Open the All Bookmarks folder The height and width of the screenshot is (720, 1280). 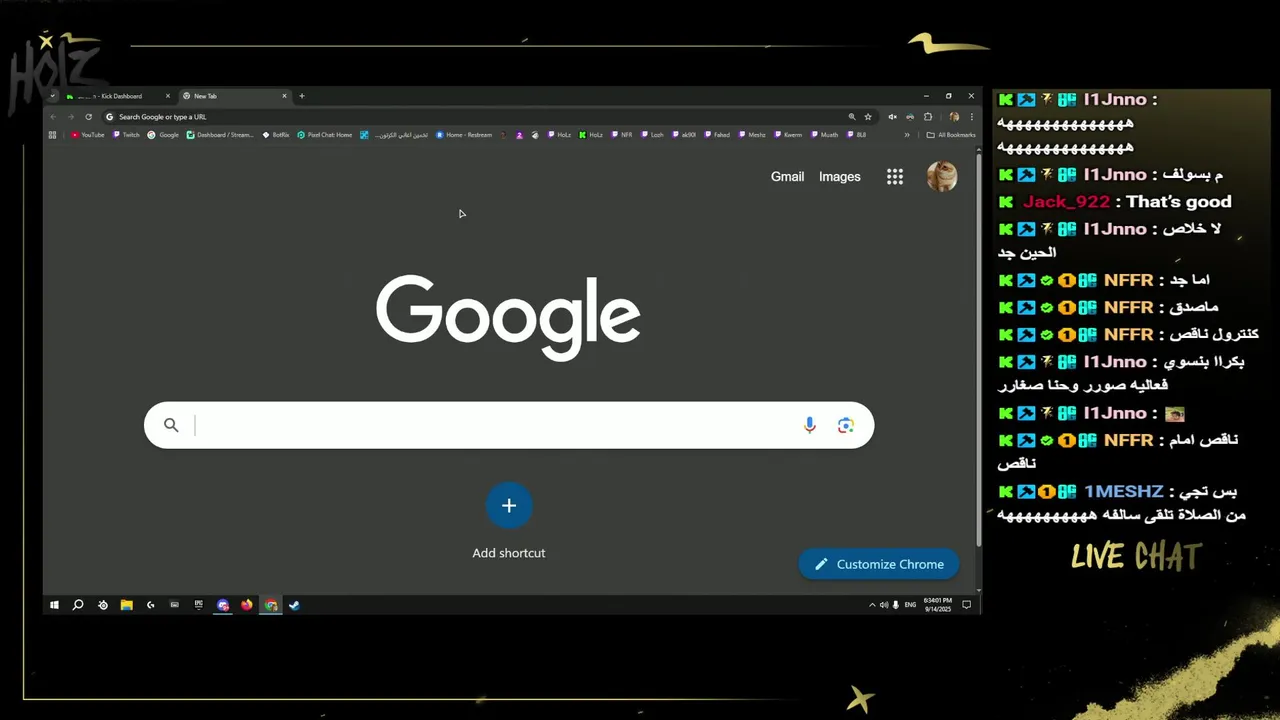coord(950,135)
